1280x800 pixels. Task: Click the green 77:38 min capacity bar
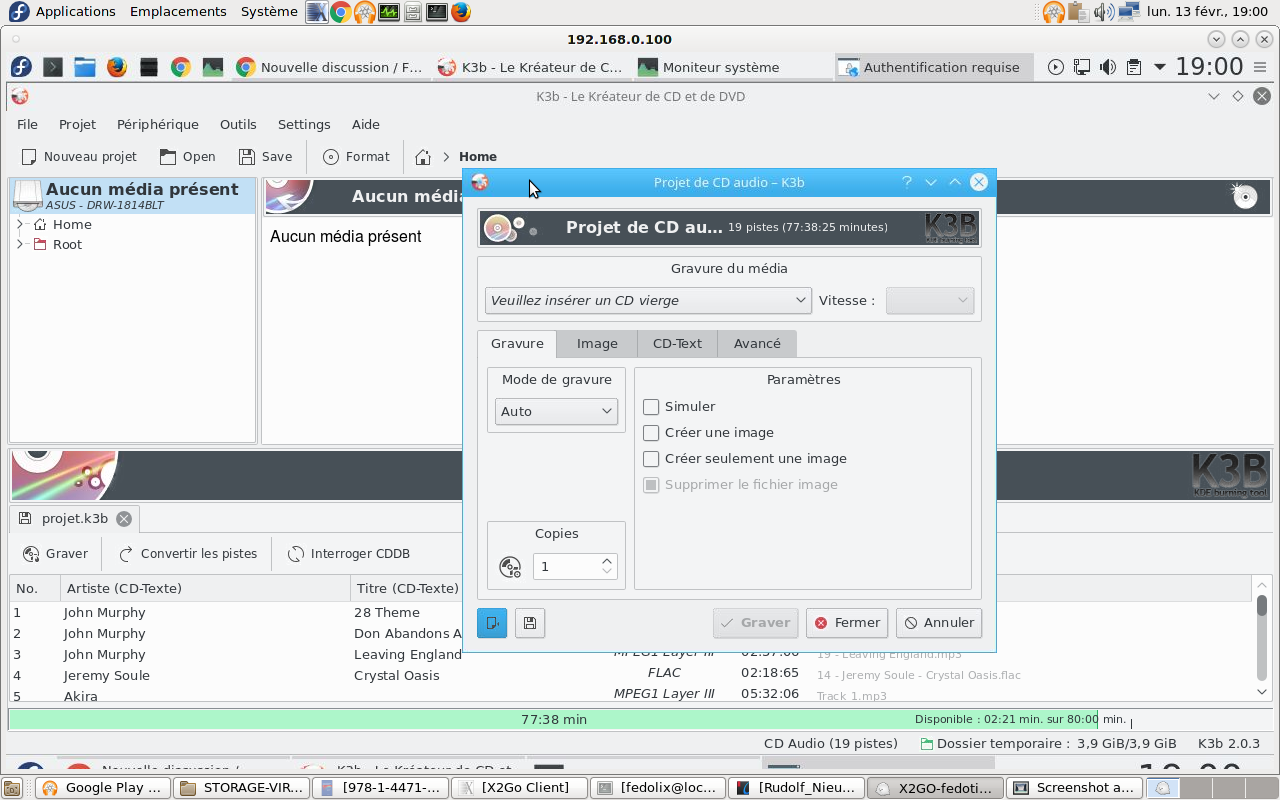(553, 719)
